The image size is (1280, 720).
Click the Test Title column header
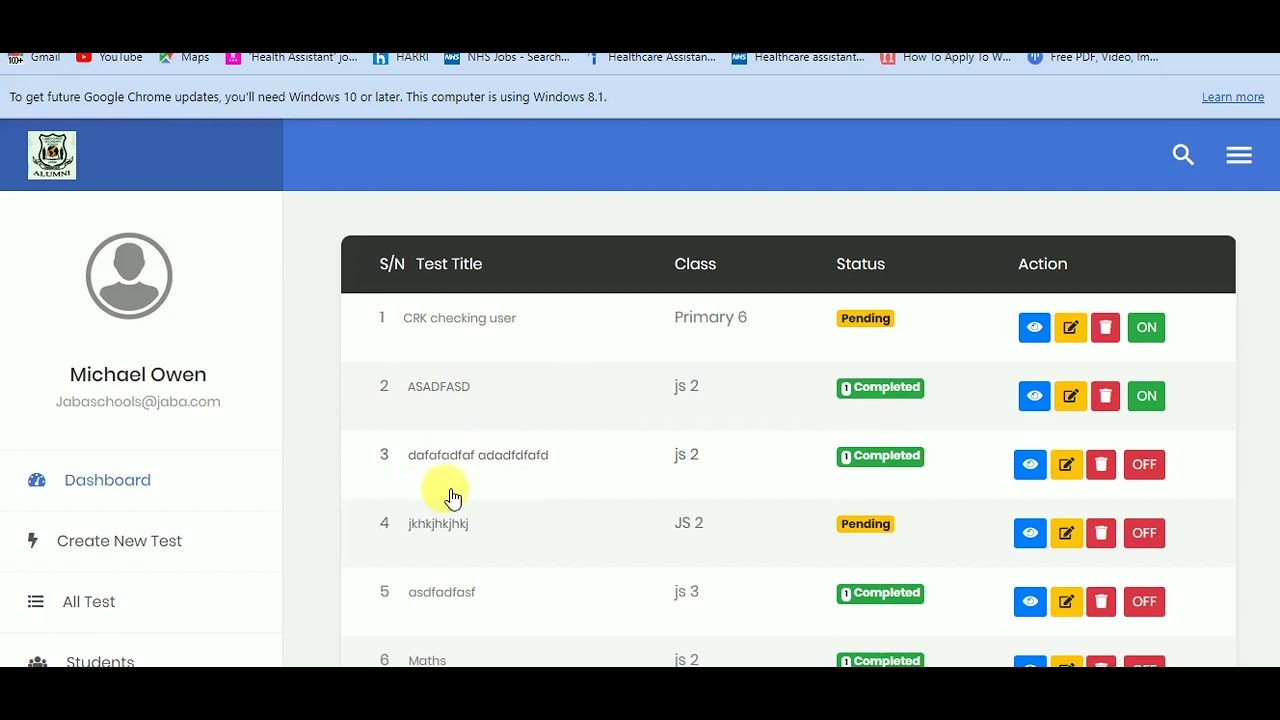point(449,264)
